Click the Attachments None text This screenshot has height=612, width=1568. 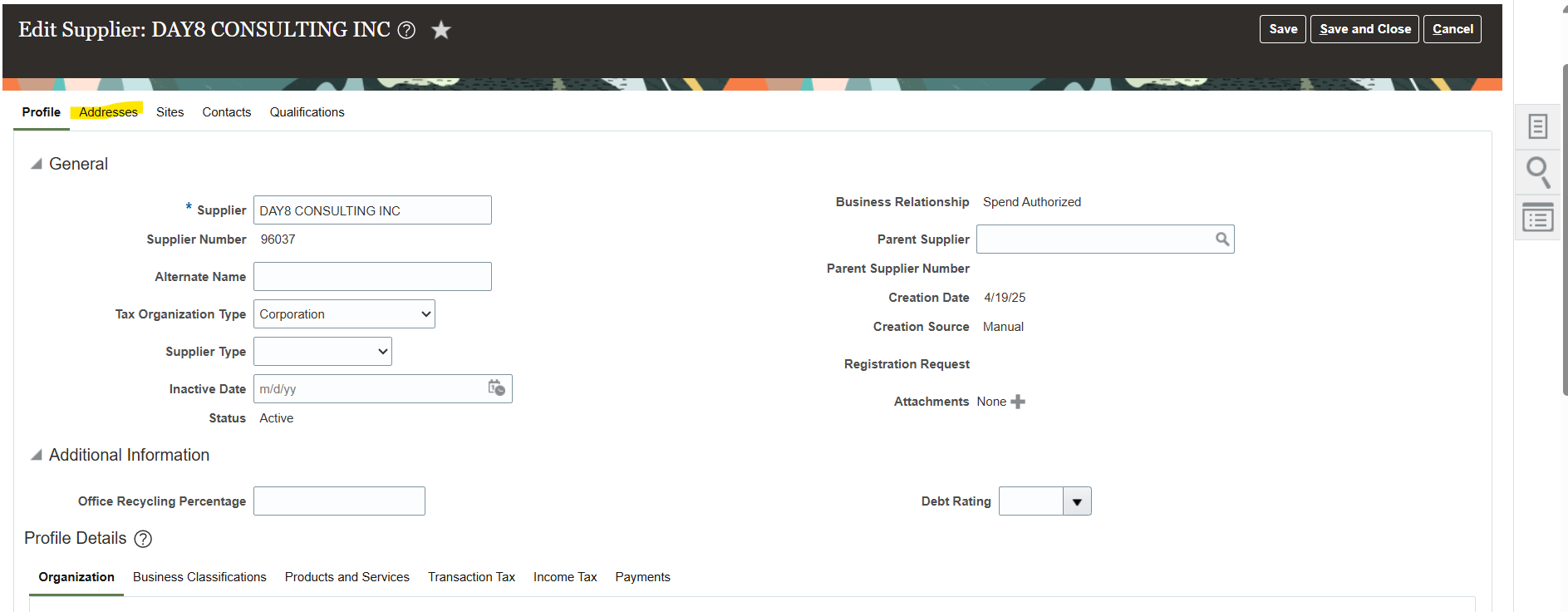click(x=991, y=402)
